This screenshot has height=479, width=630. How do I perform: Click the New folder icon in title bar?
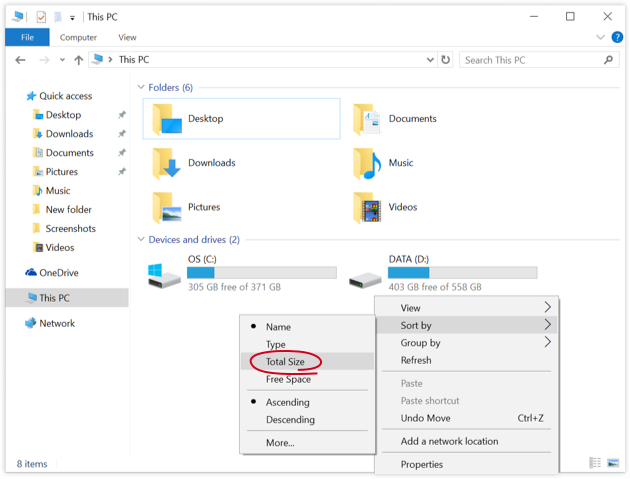pyautogui.click(x=58, y=17)
